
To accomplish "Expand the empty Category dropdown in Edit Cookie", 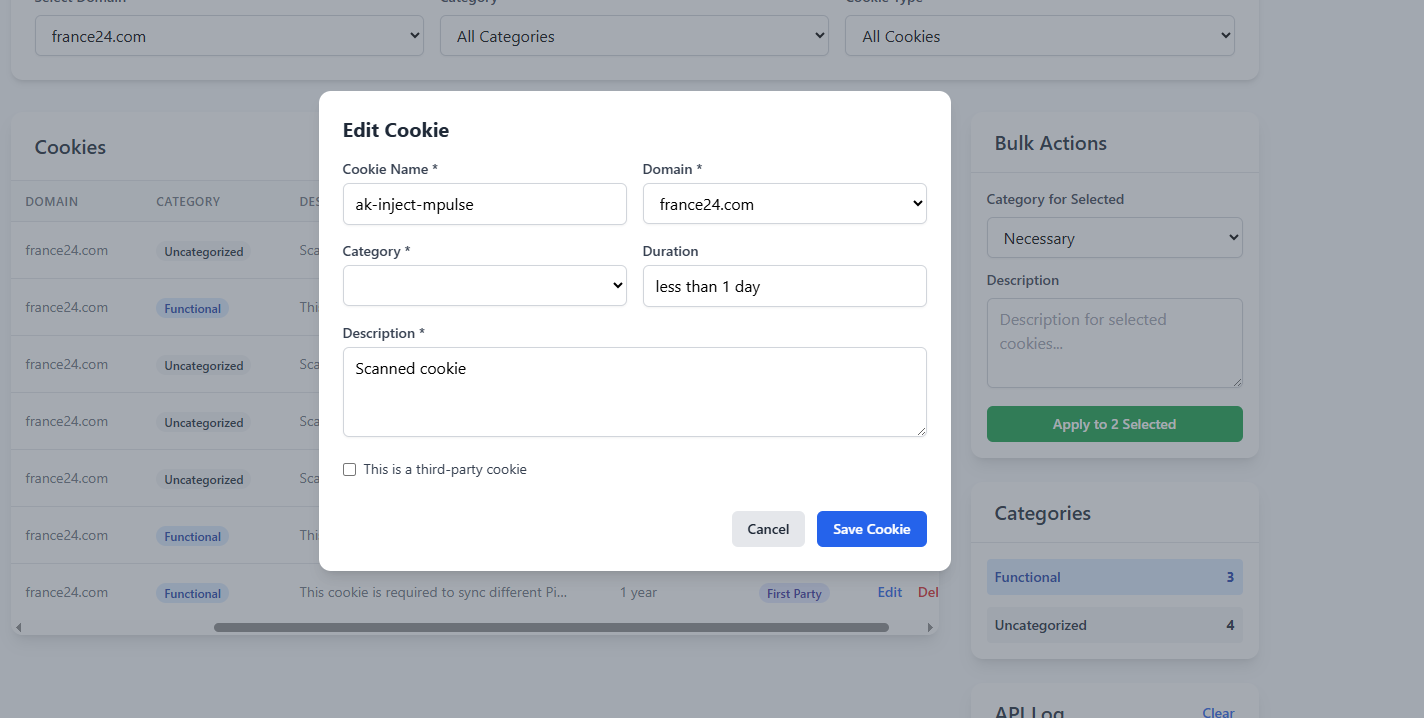I will [484, 285].
